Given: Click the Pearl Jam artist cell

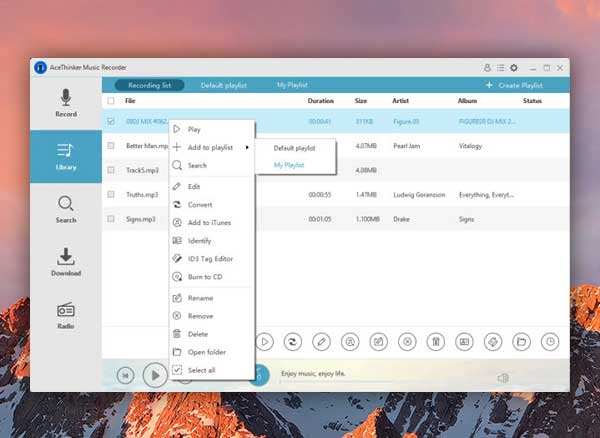Looking at the screenshot, I should pos(406,146).
